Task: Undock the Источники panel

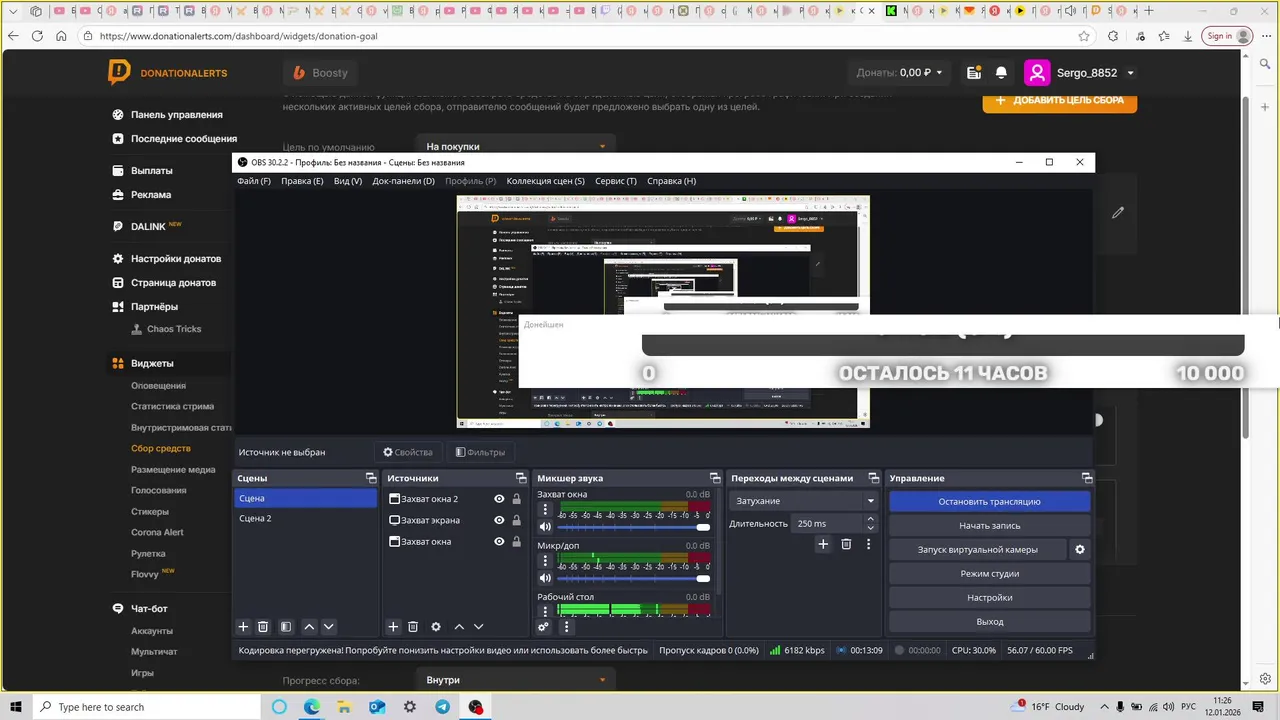Action: 521,478
